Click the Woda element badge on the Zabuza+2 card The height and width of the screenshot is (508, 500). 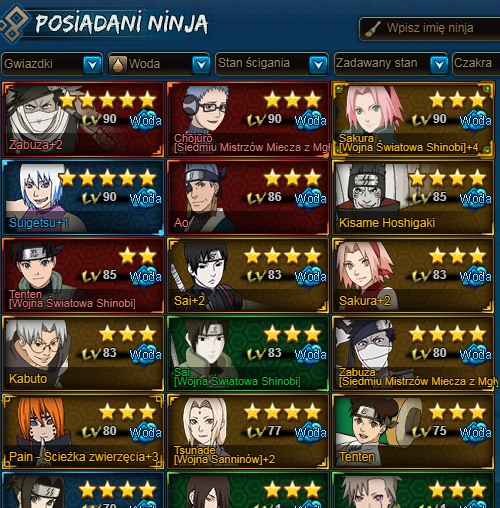coord(145,121)
